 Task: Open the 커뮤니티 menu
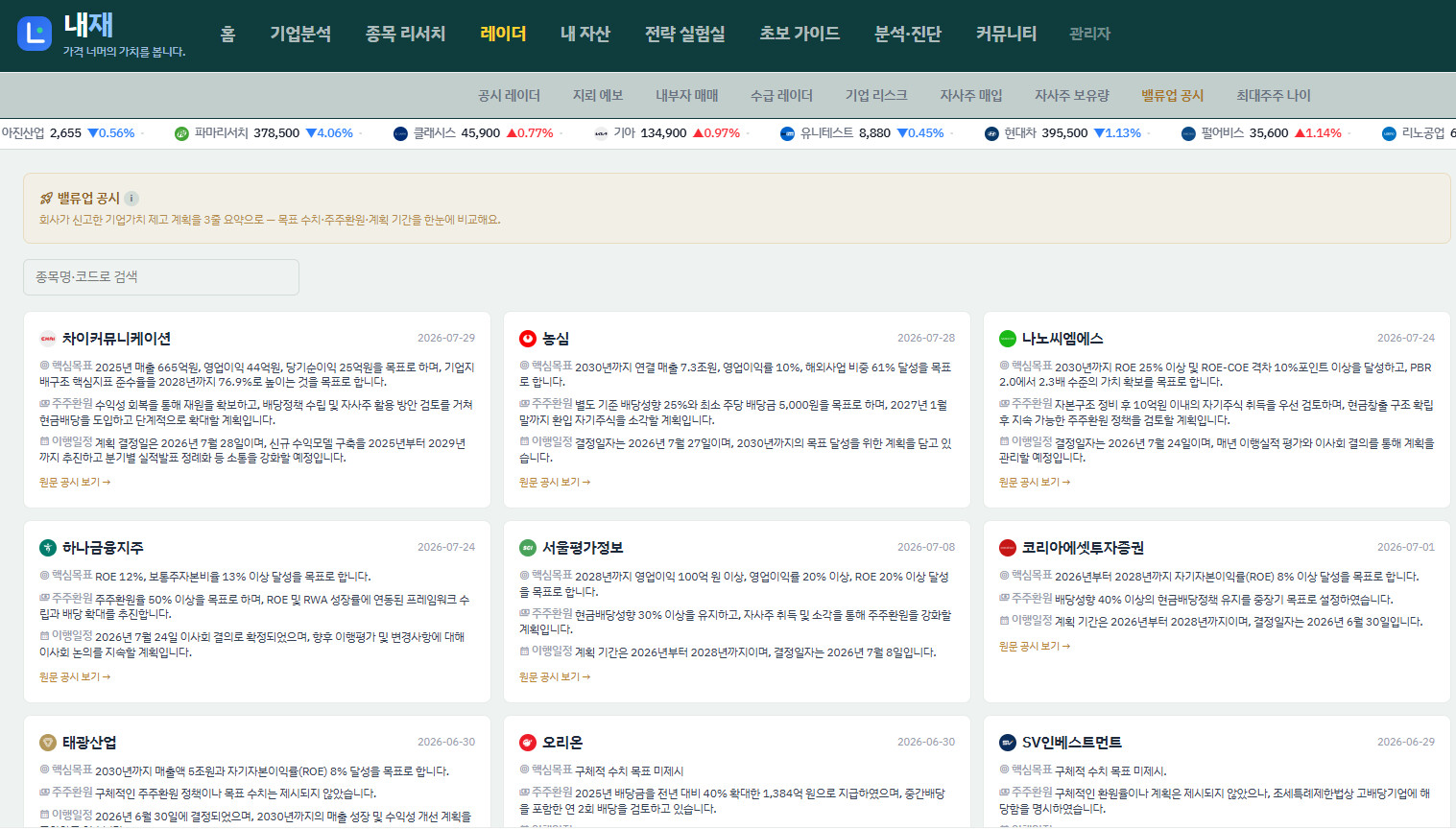pos(1006,35)
